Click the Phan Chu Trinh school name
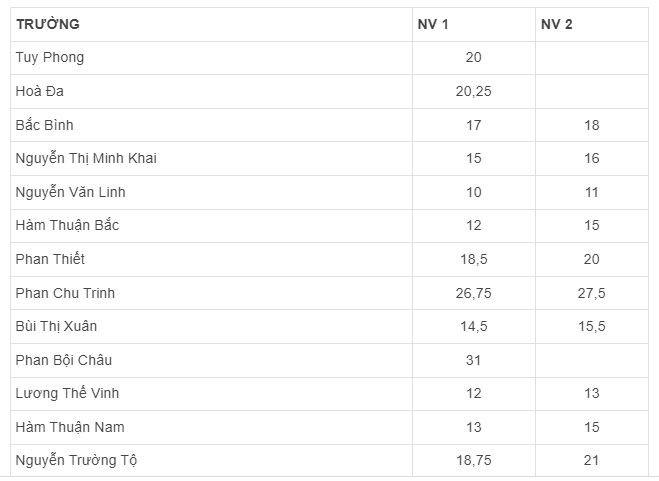This screenshot has height=481, width=659. [65, 293]
